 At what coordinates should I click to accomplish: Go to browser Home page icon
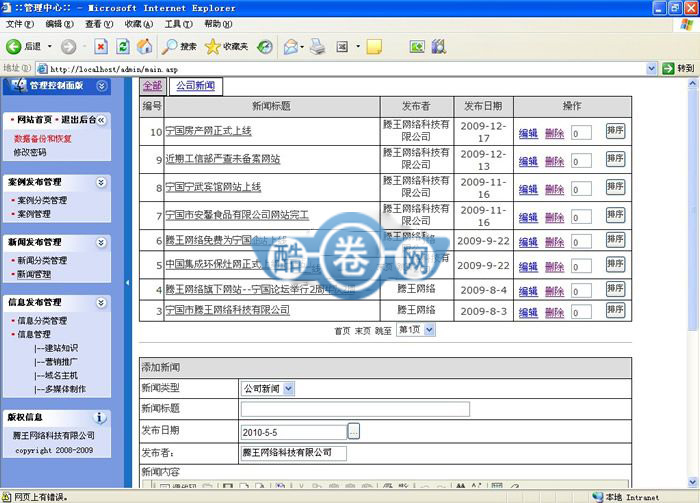coord(144,46)
